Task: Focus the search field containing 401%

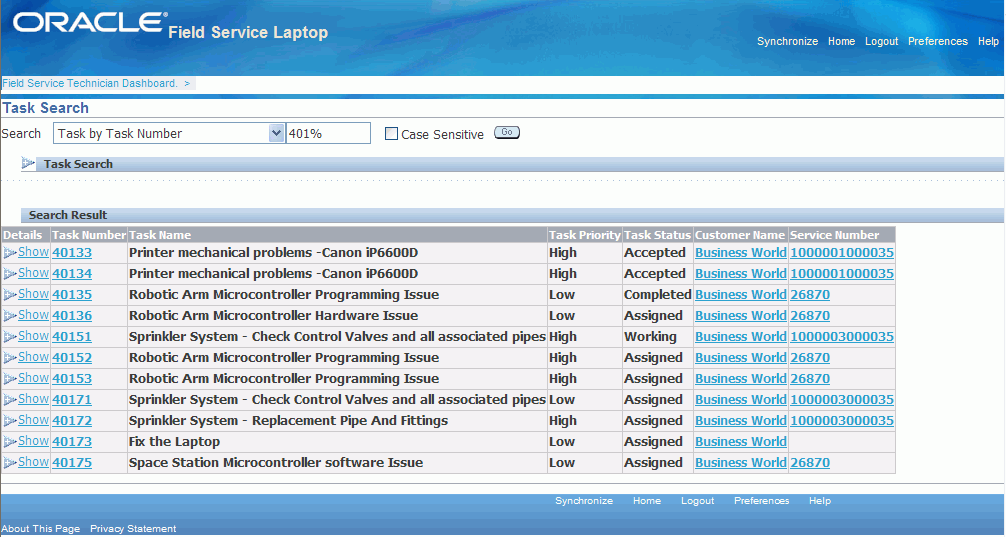Action: [x=328, y=133]
